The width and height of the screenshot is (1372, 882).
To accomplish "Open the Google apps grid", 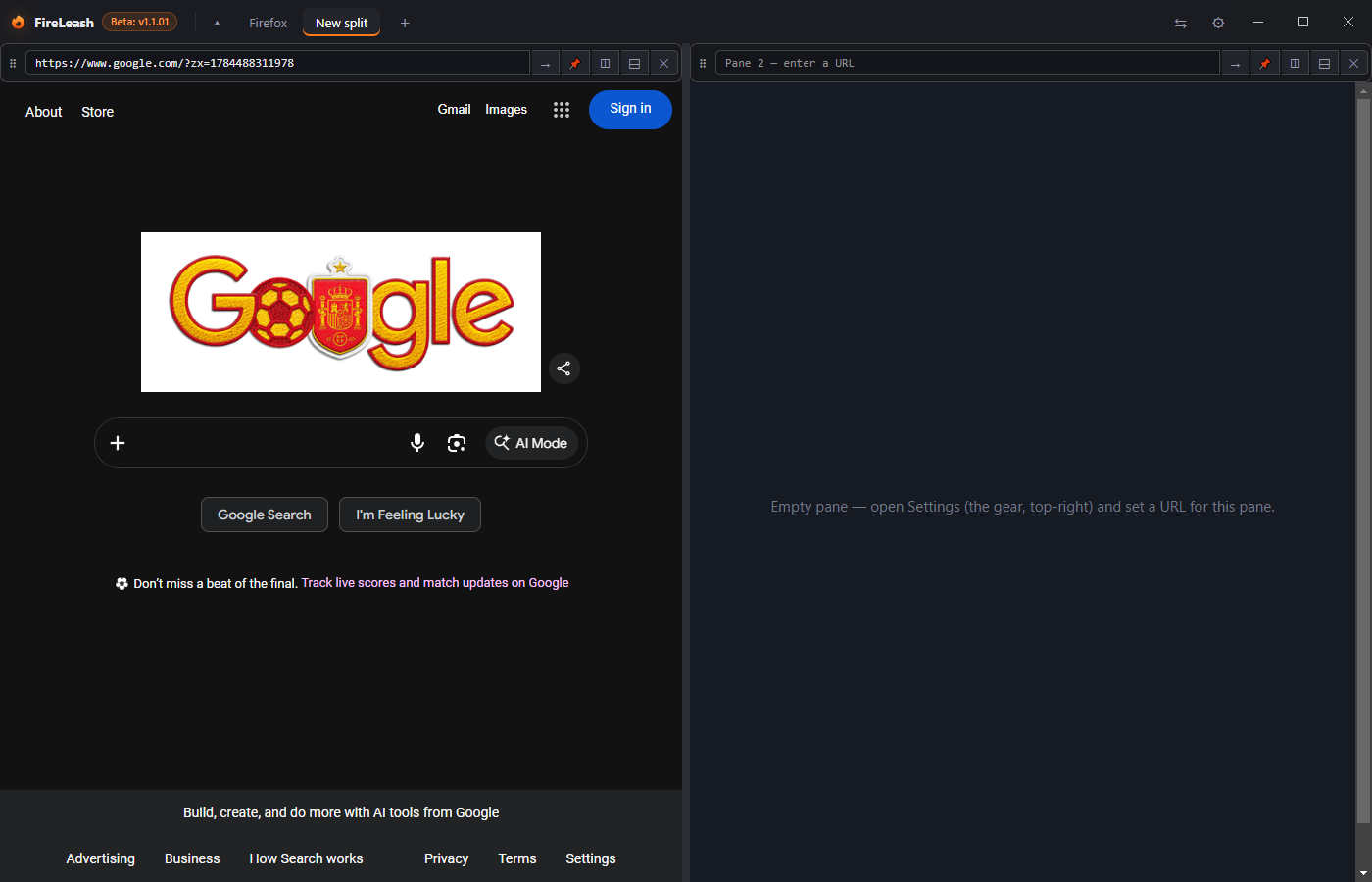I will tap(561, 110).
